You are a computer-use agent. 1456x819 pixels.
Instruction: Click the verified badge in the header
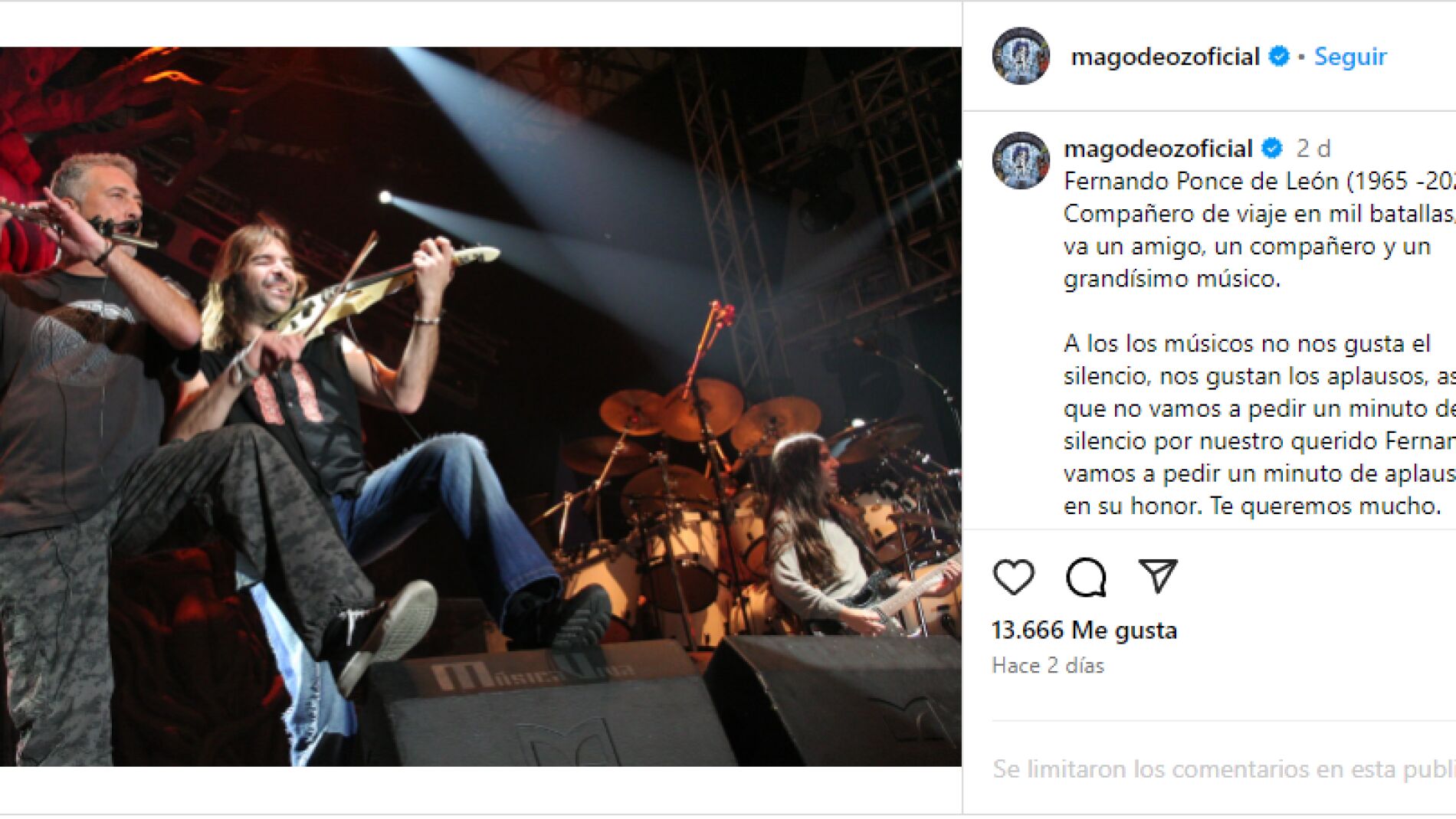(1279, 56)
